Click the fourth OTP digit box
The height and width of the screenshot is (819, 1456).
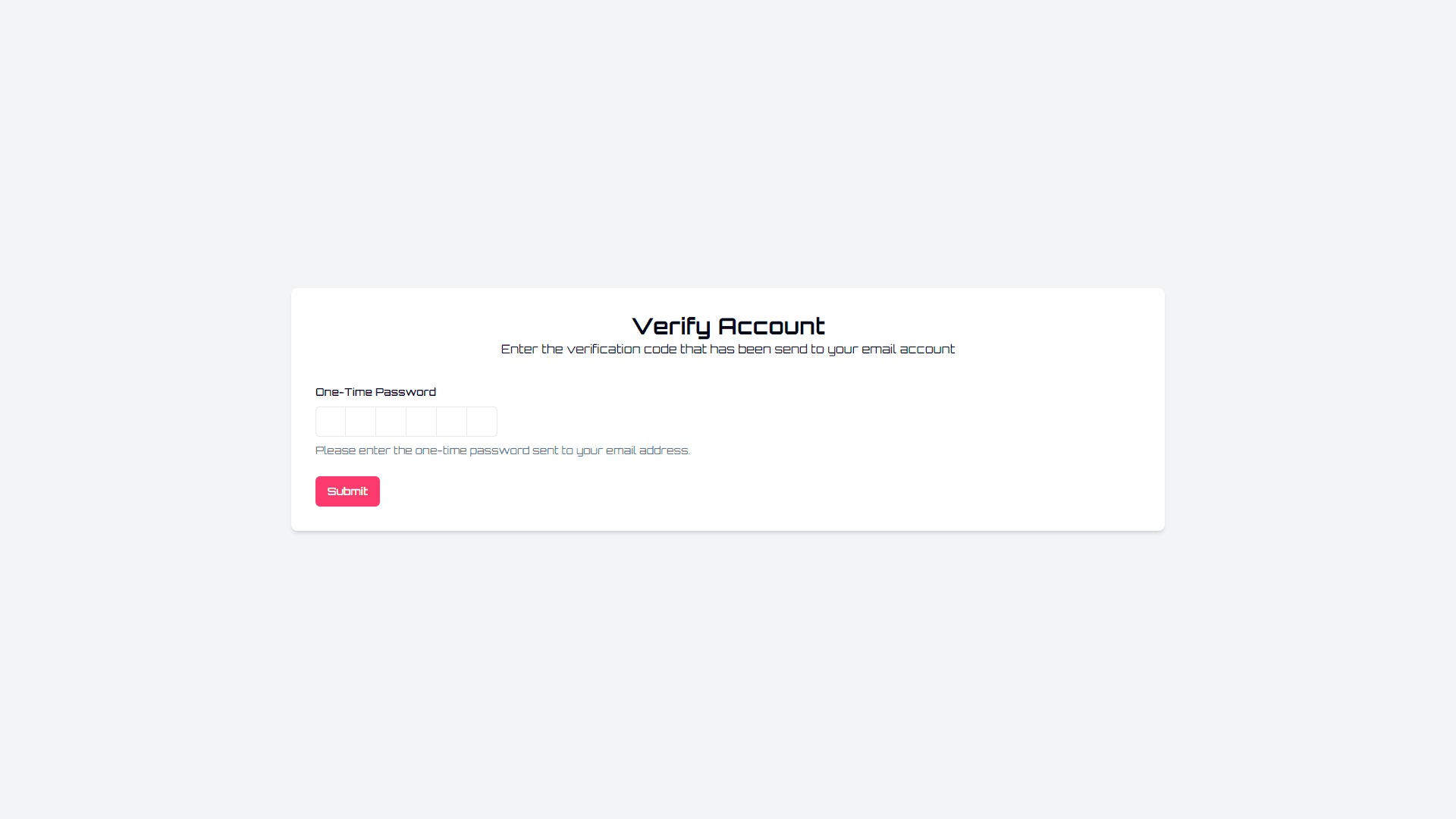(422, 422)
